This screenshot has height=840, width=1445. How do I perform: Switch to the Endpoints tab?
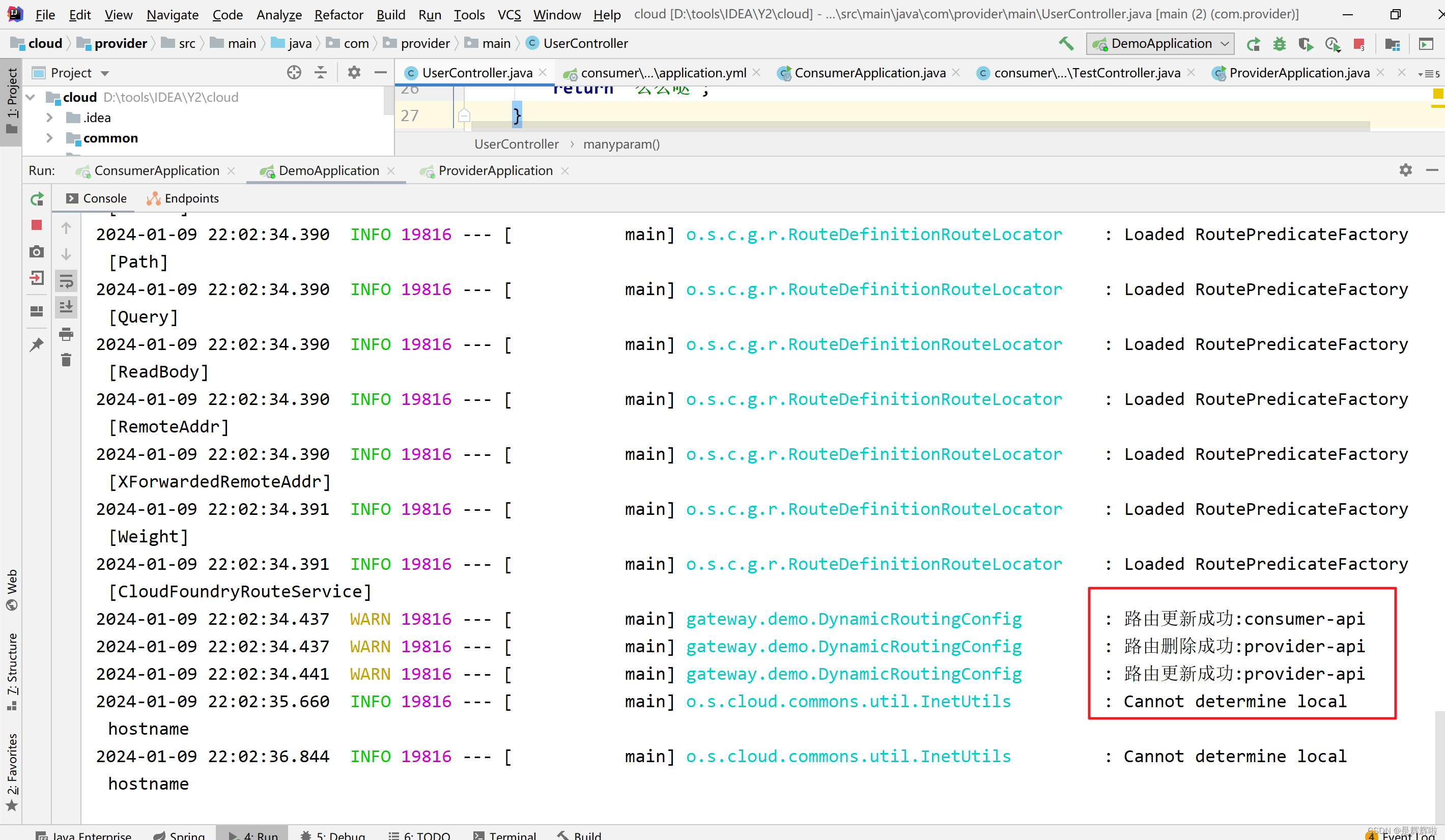[x=184, y=198]
